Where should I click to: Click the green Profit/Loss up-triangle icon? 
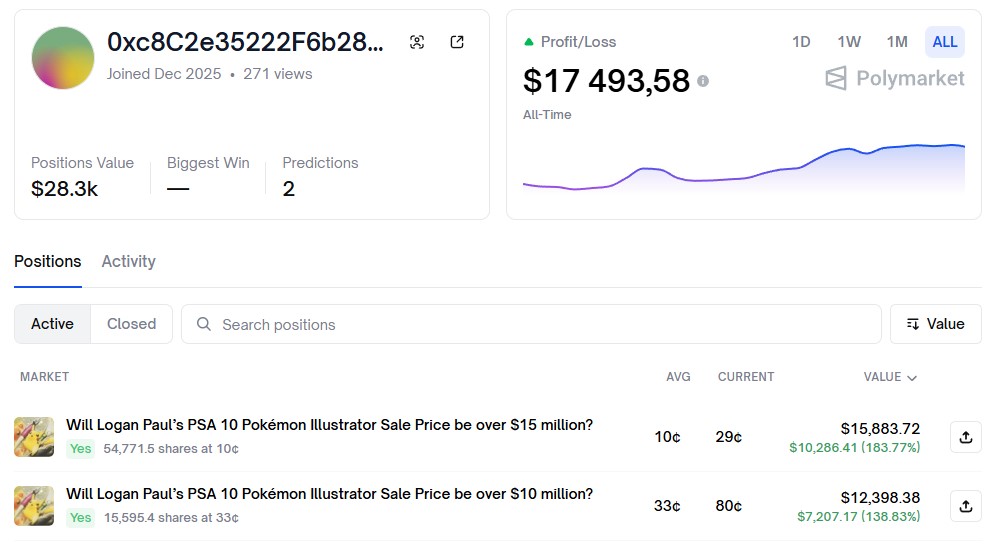point(529,42)
